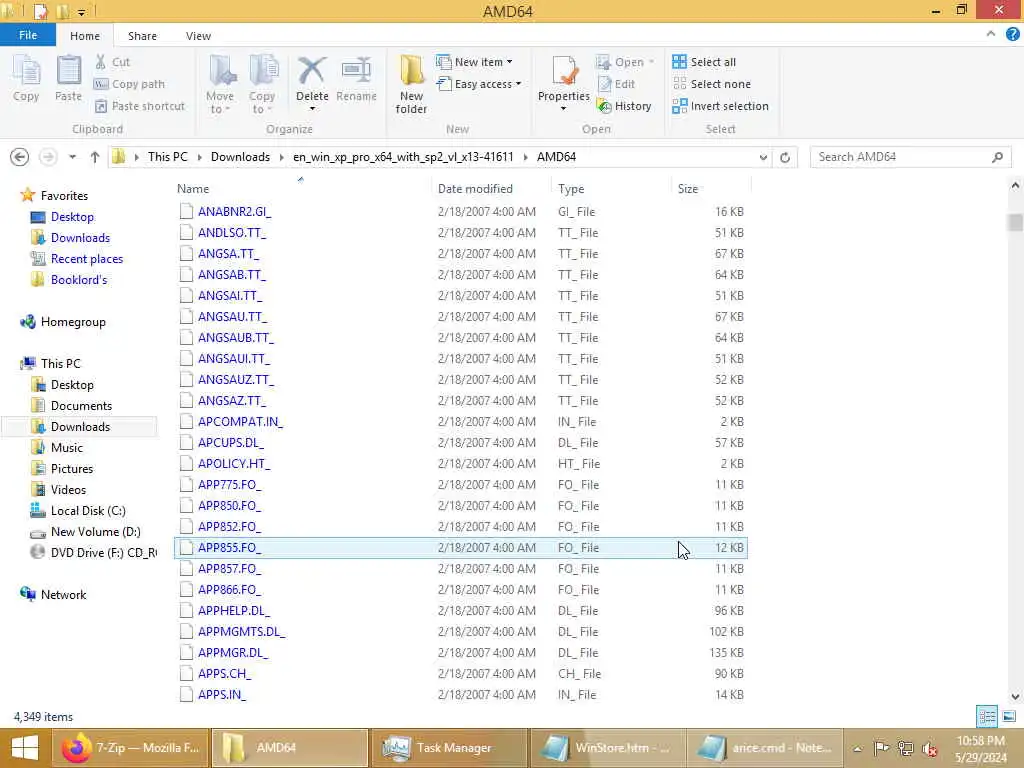Refresh the AMD64 folder view
This screenshot has width=1024, height=768.
tap(785, 157)
